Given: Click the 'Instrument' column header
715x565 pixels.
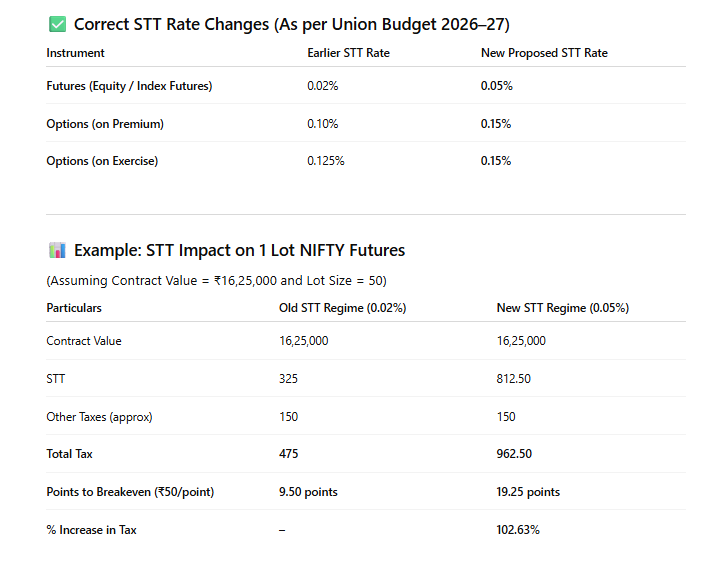Looking at the screenshot, I should 75,53.
